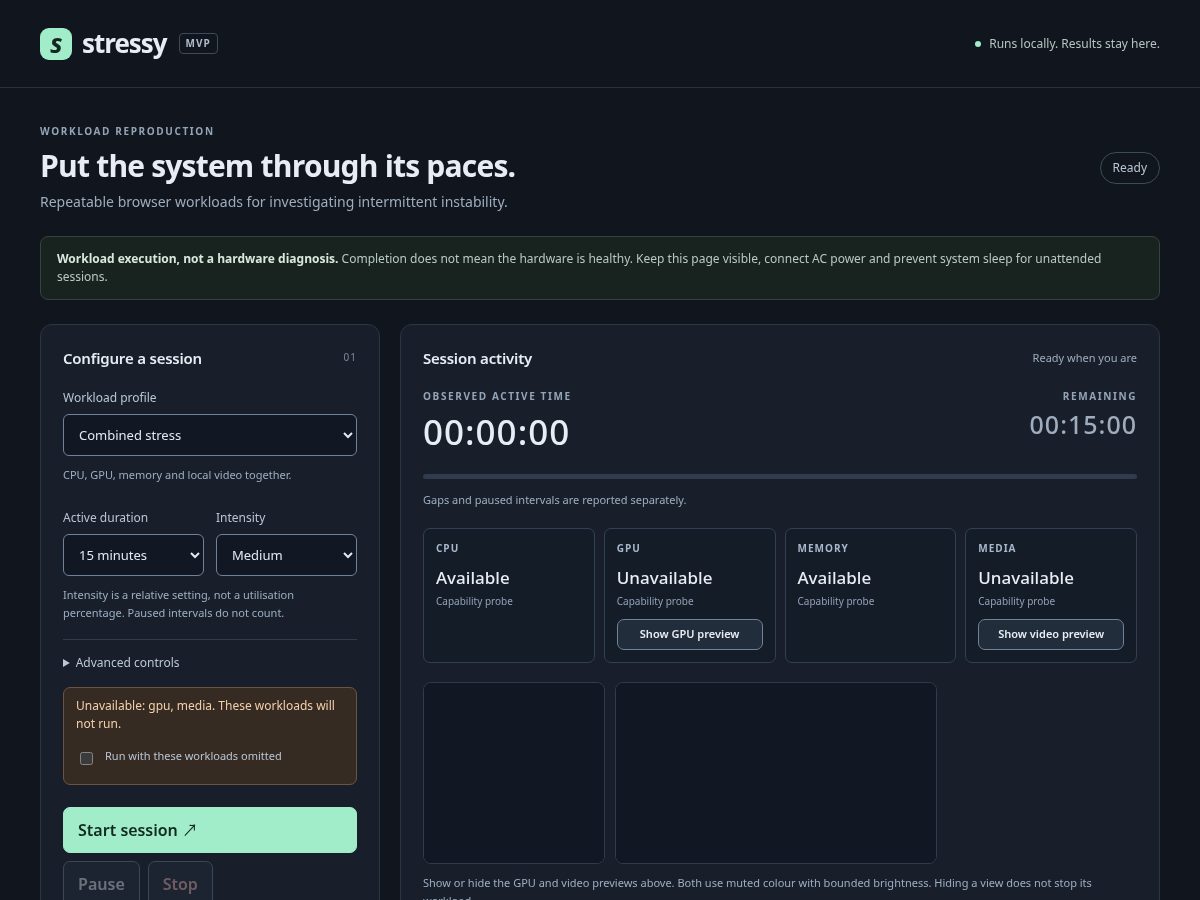Viewport: 1200px width, 900px height.
Task: Click the 'Configure a session' heading
Action: click(132, 359)
